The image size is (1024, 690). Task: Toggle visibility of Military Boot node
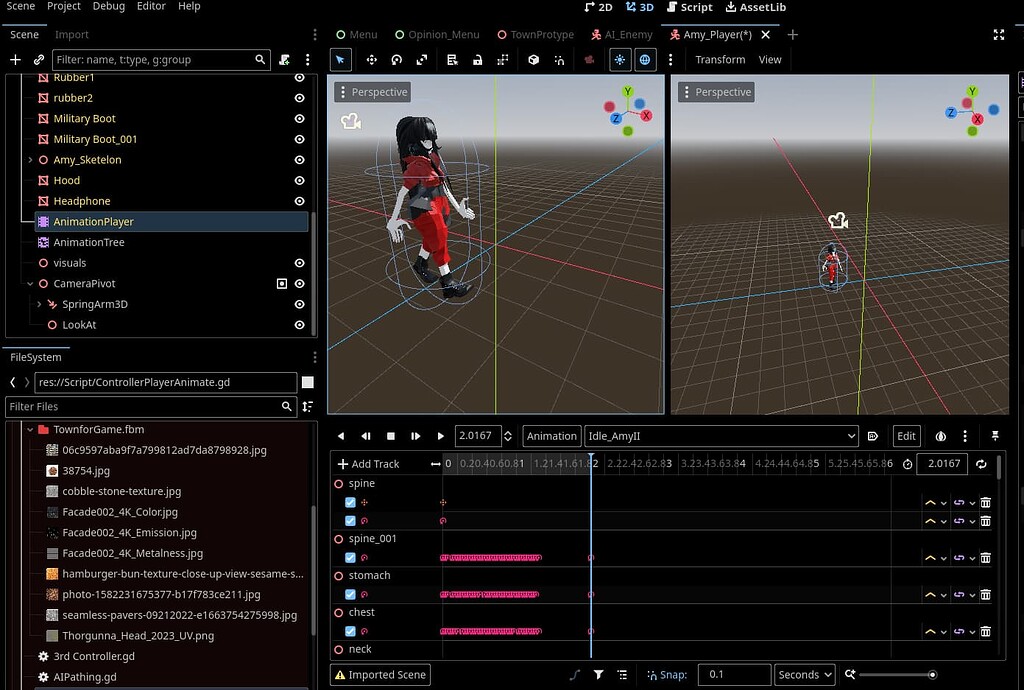[x=299, y=119]
